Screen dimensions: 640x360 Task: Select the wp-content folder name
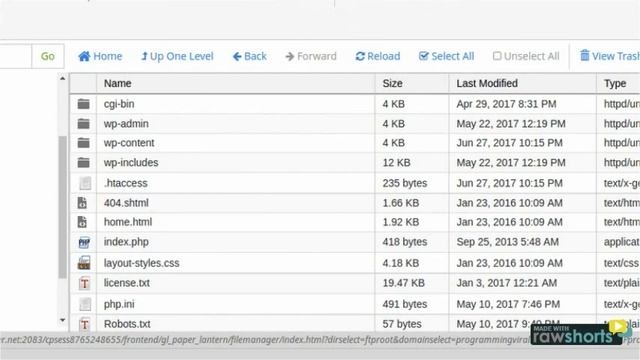click(x=129, y=143)
